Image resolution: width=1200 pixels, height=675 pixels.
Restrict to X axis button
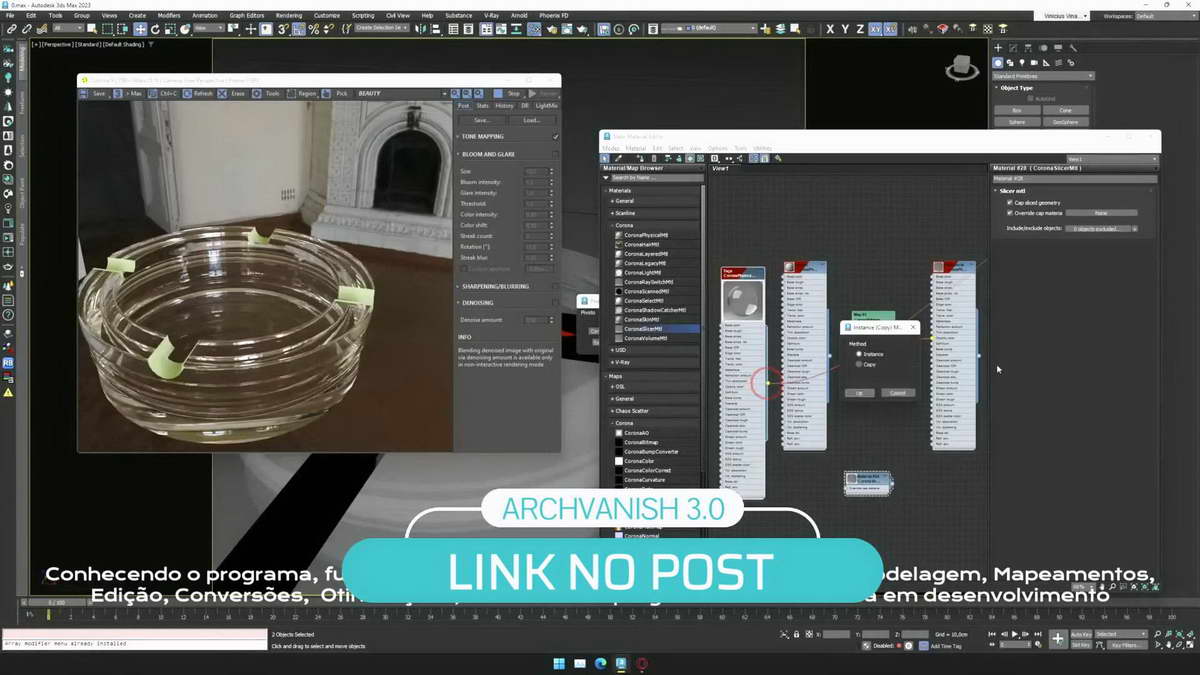[830, 29]
